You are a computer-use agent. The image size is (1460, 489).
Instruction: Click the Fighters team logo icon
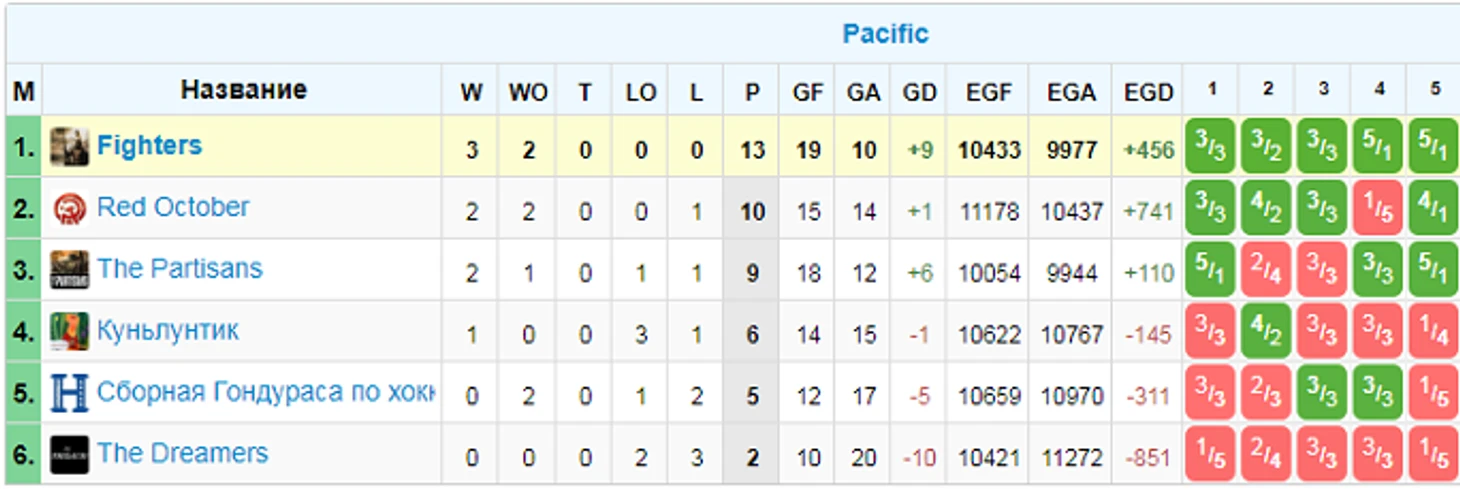(x=69, y=147)
